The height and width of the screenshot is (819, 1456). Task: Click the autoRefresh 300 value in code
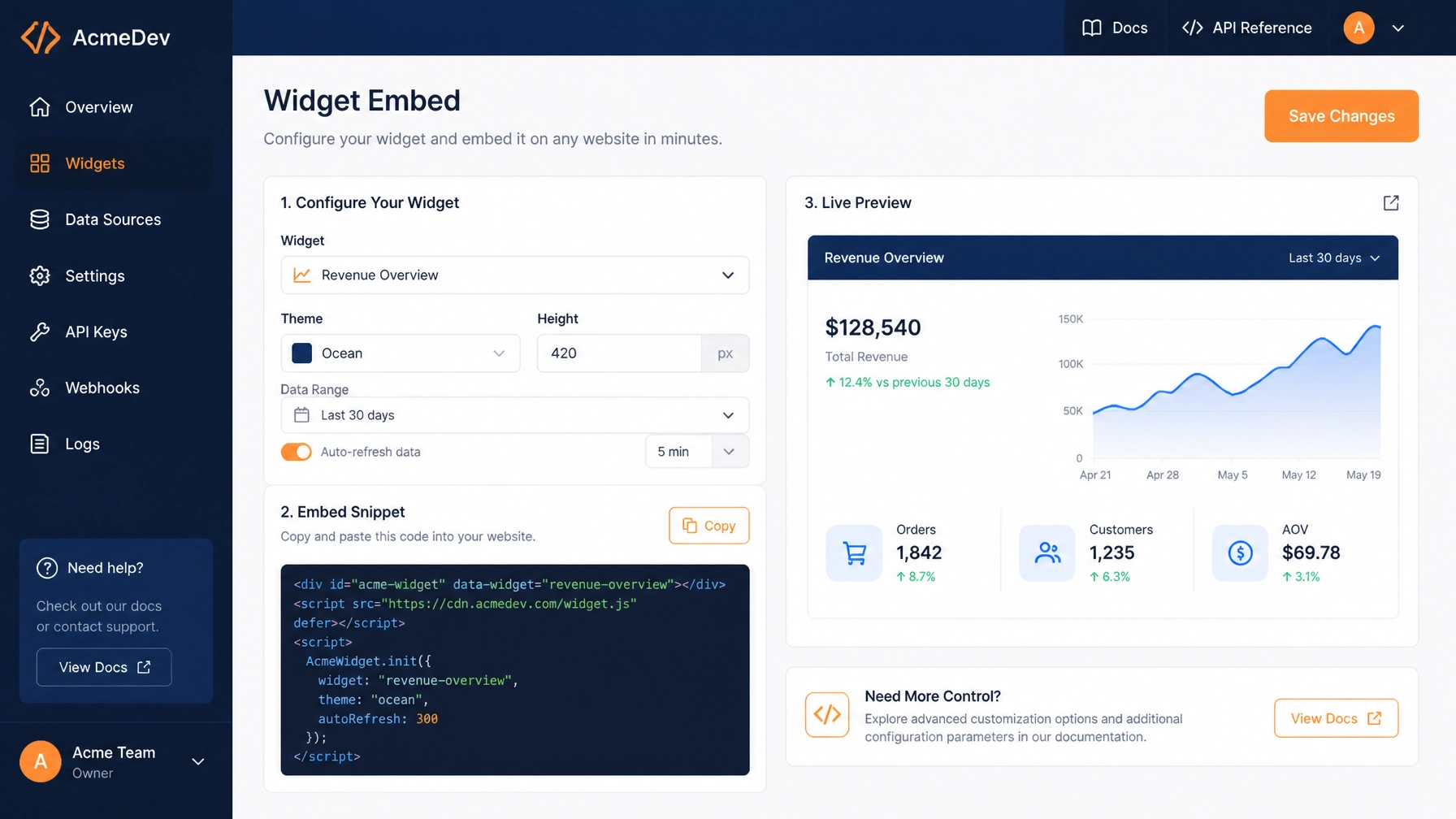[x=427, y=719]
